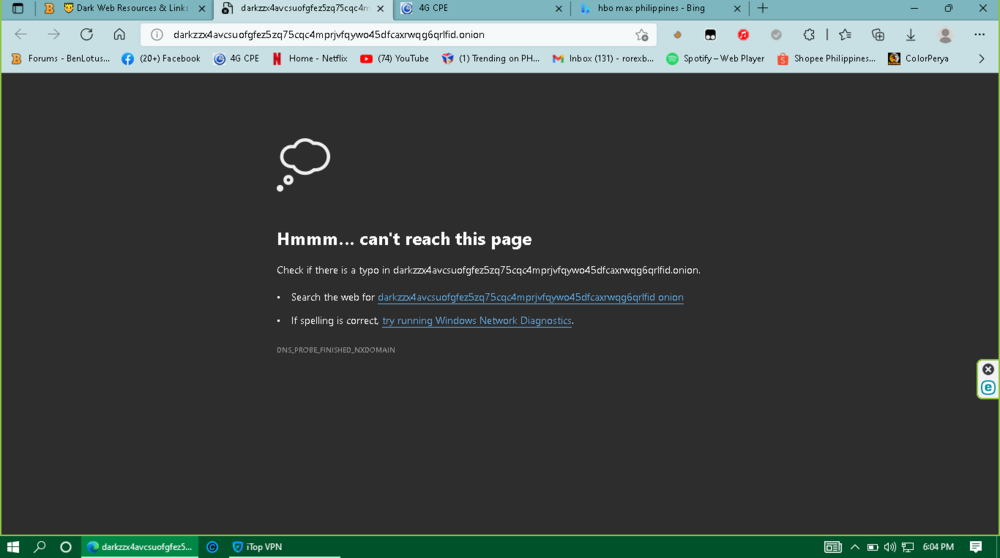Viewport: 1000px width, 558px height.
Task: Open Trending on PH bookmark
Action: click(490, 59)
